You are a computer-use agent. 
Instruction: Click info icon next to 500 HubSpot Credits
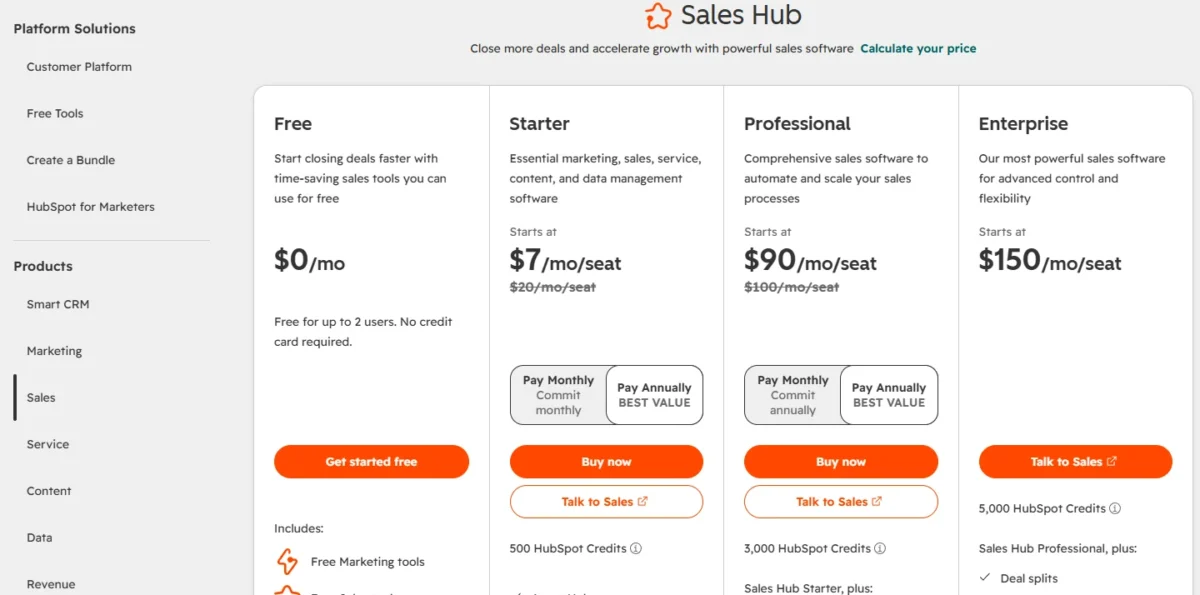tap(636, 548)
